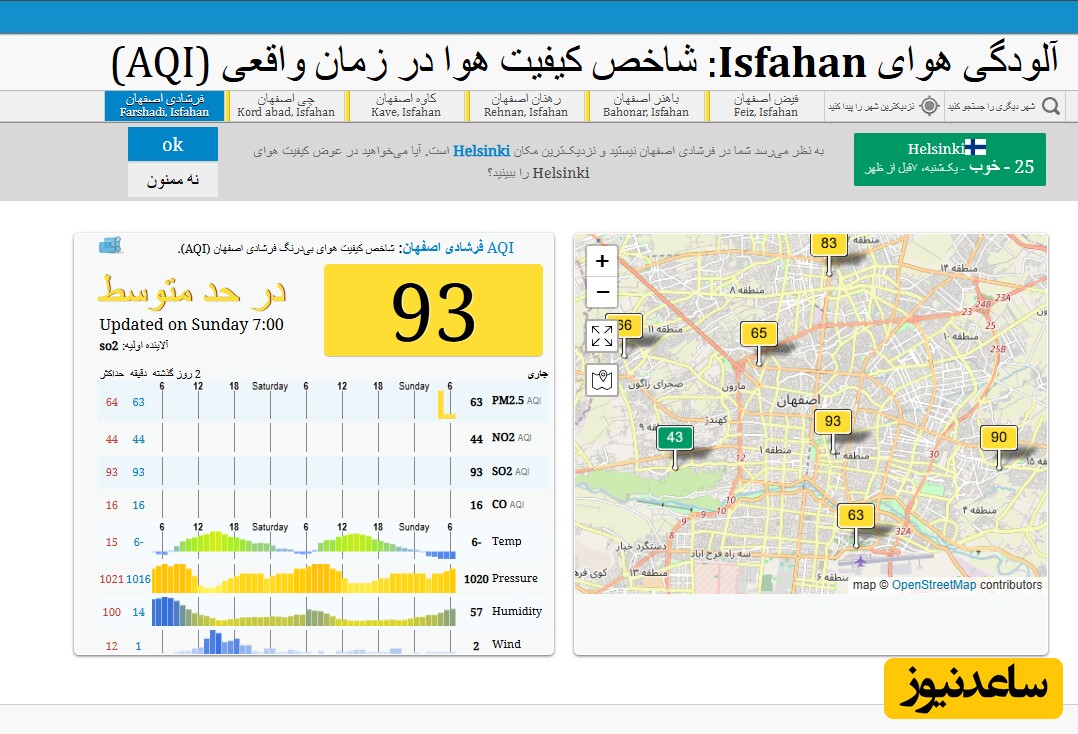
Task: Select map marker showing AQI 90
Action: point(998,437)
